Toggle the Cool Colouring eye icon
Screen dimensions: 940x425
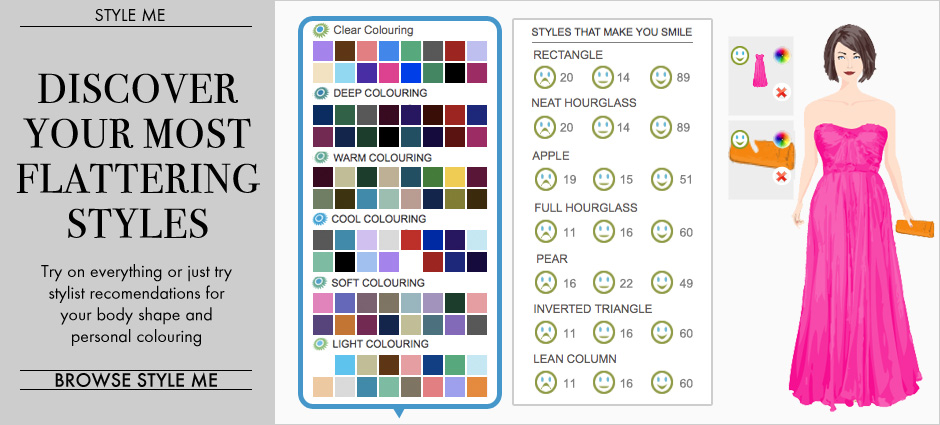coord(321,219)
